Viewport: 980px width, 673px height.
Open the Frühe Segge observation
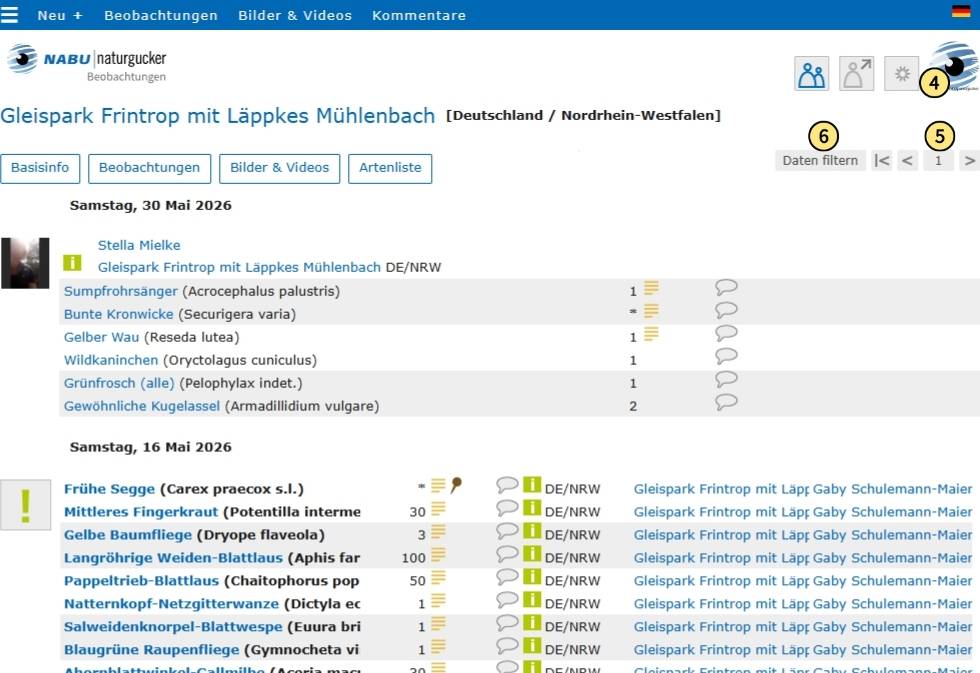pos(109,489)
